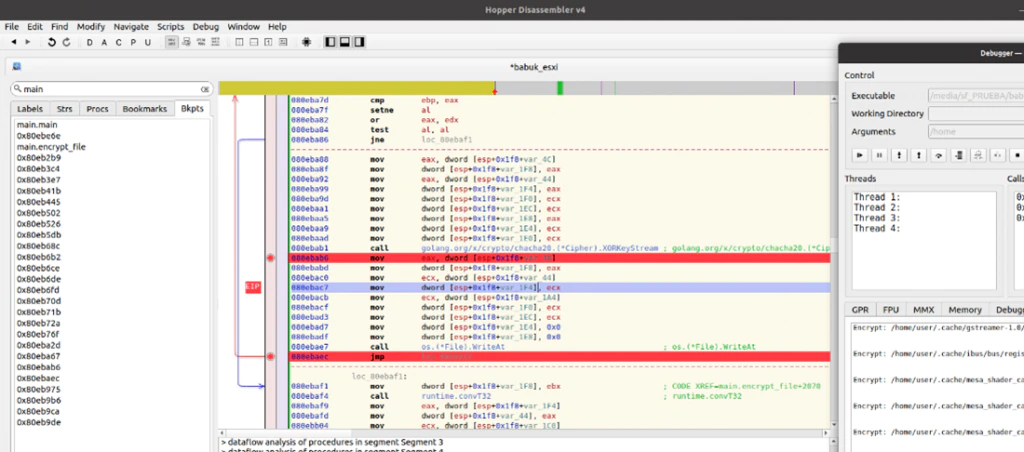The image size is (1024, 452).
Task: Open the Edit menu
Action: 35,27
